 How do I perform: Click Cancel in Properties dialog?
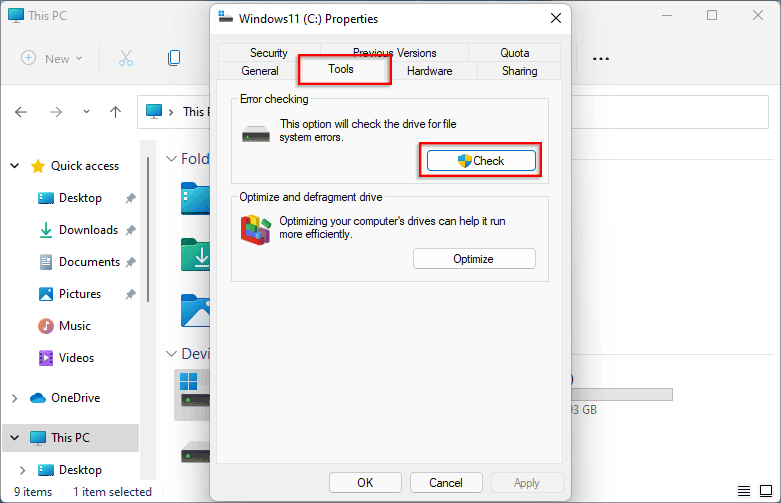tap(446, 482)
